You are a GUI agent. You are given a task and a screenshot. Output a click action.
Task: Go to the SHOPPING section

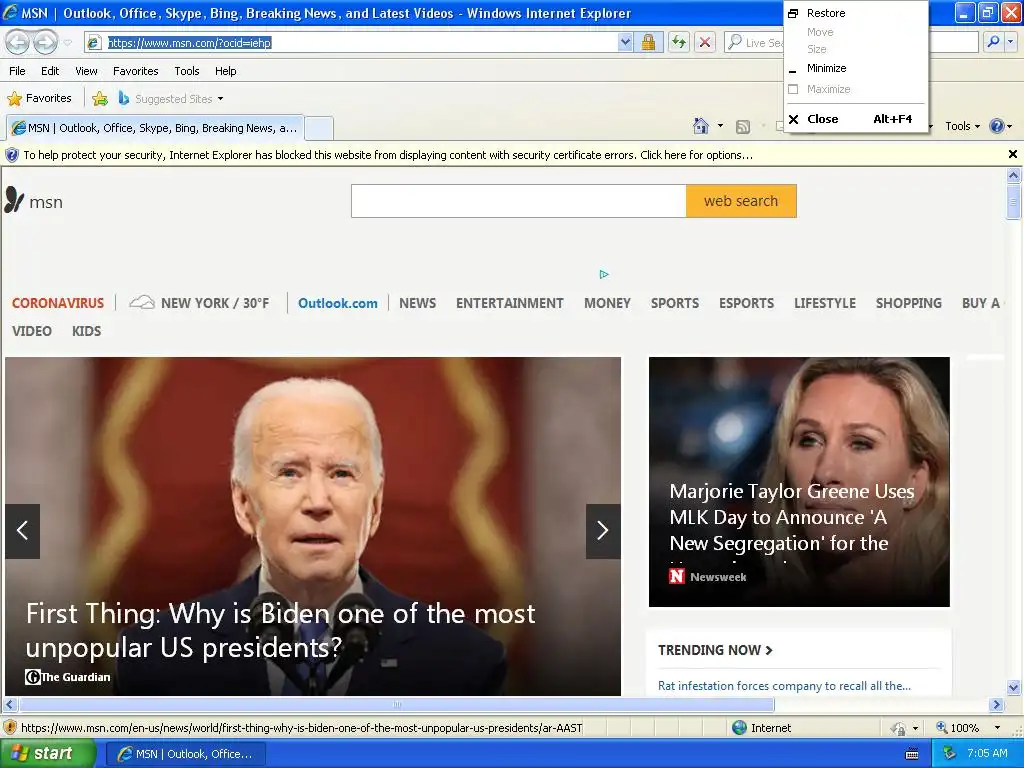[x=908, y=303]
